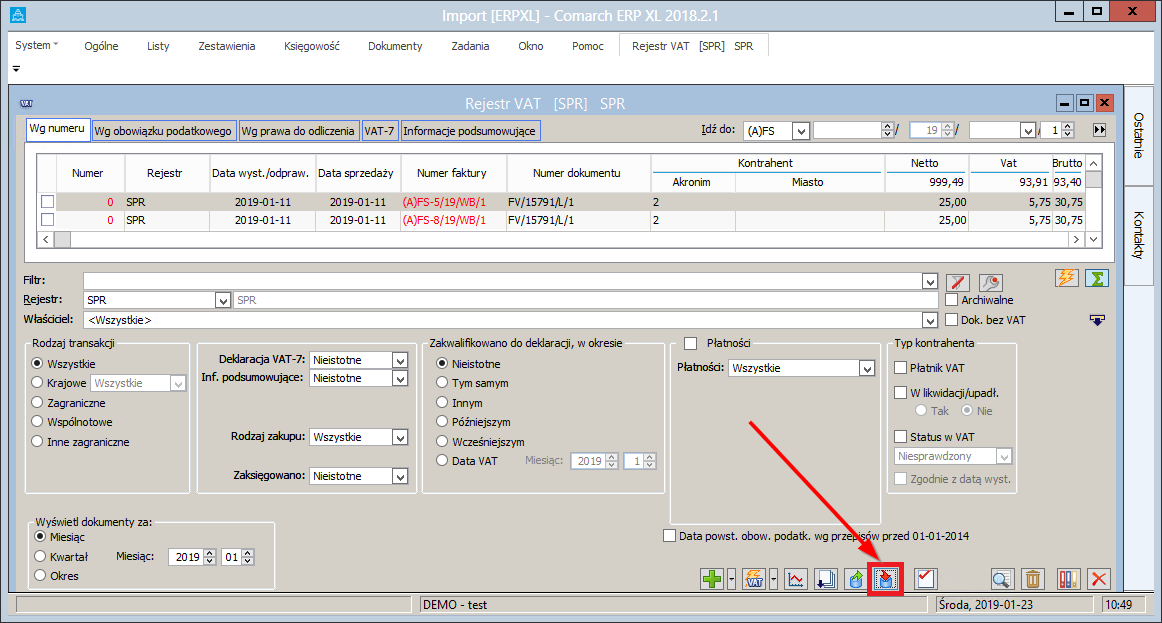
Task: Open the Płatności Wszystkie dropdown
Action: (x=866, y=367)
